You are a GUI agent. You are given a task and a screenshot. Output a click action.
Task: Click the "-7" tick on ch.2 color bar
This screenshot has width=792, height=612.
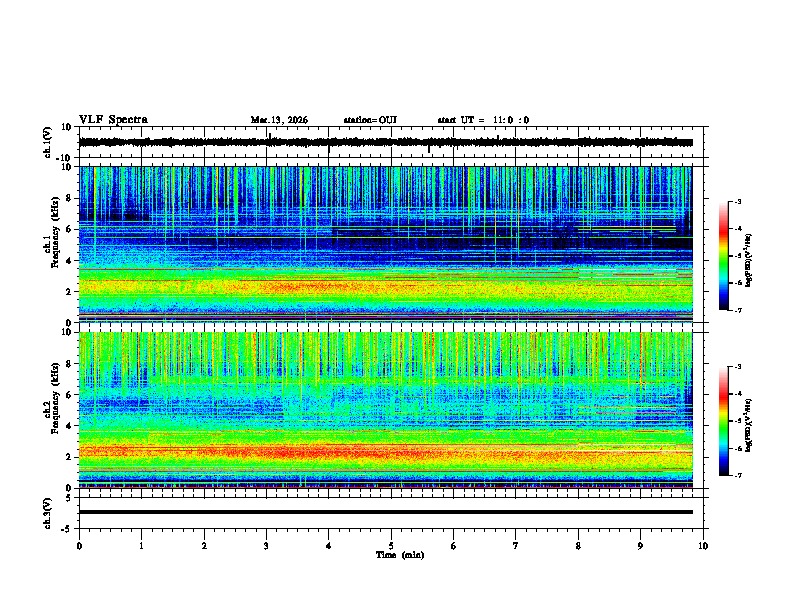tap(738, 475)
